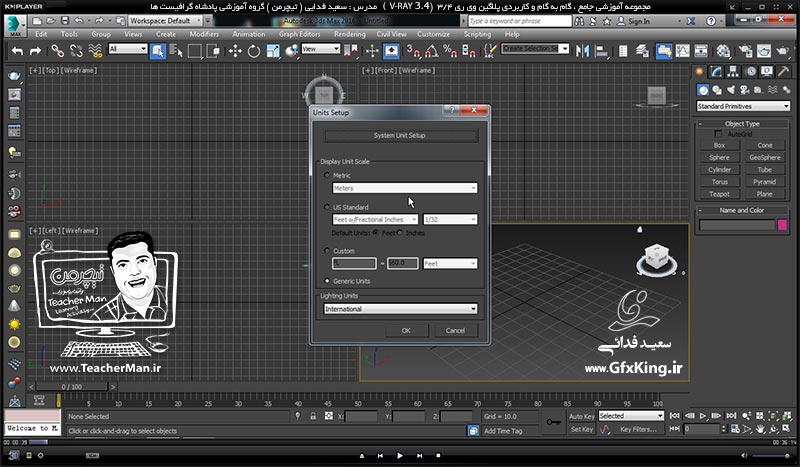Click the System Unit Setup button

pos(401,136)
